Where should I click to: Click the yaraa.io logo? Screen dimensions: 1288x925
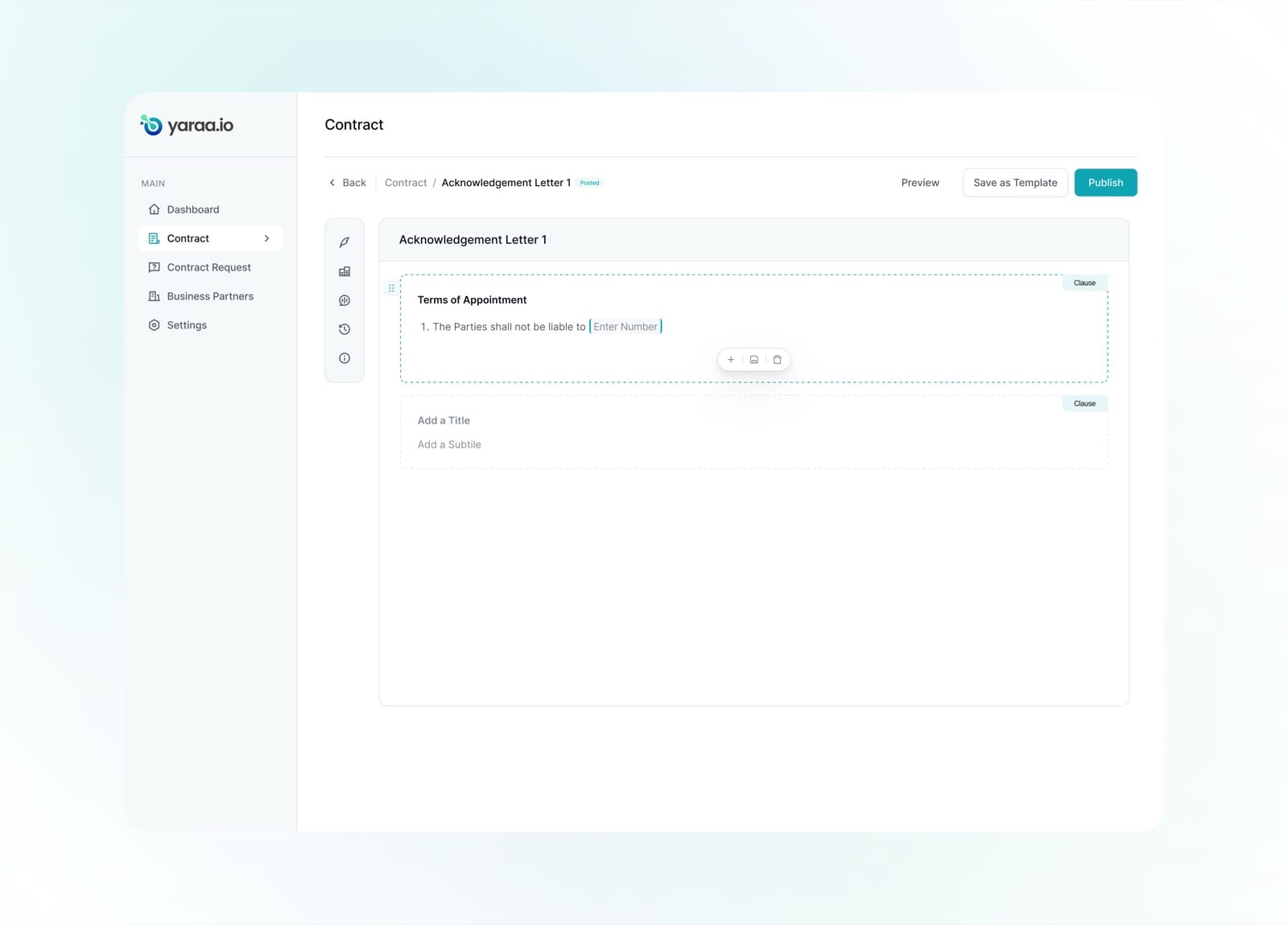point(187,125)
